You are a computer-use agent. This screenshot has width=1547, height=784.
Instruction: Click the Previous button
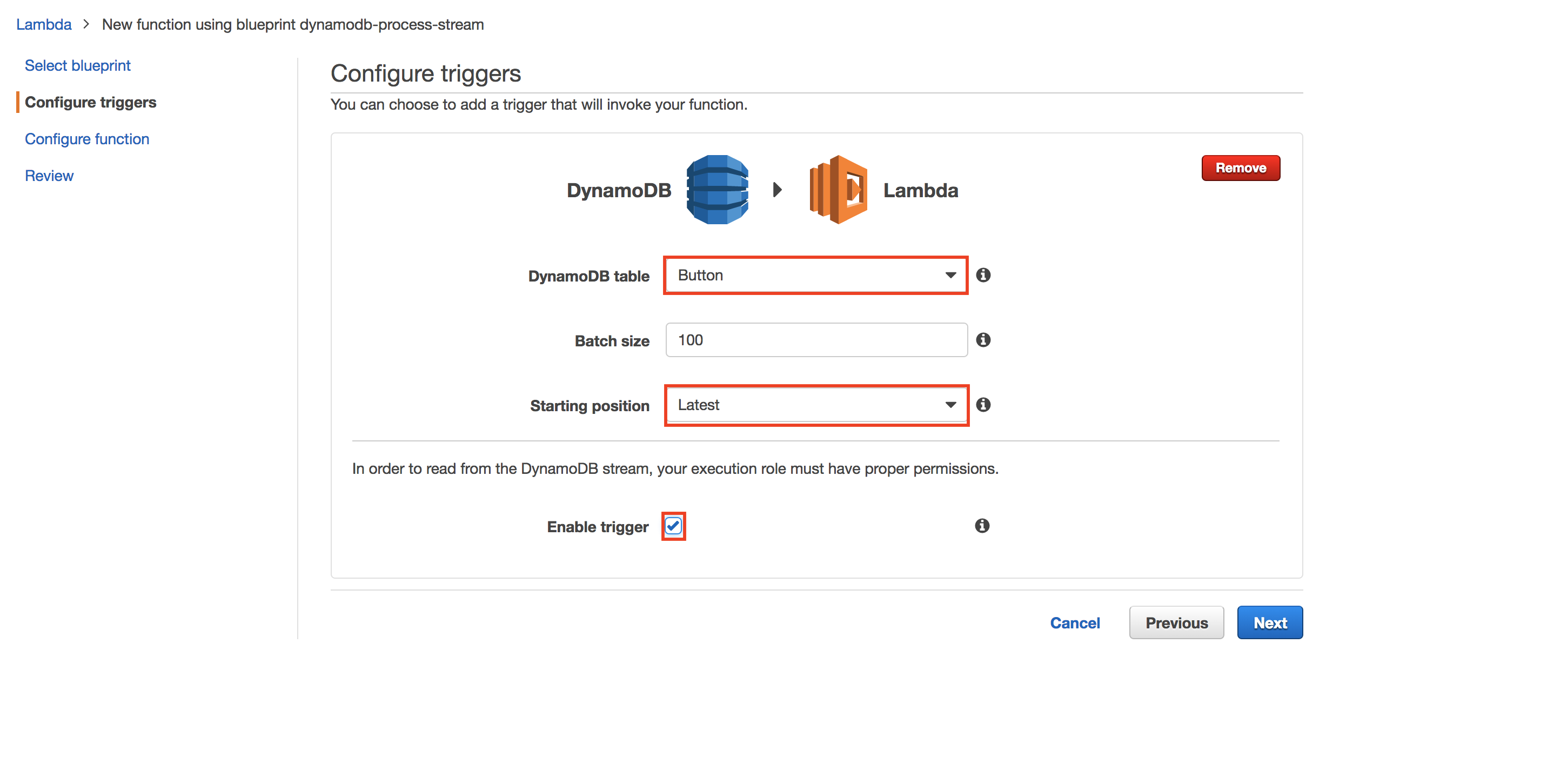point(1176,622)
